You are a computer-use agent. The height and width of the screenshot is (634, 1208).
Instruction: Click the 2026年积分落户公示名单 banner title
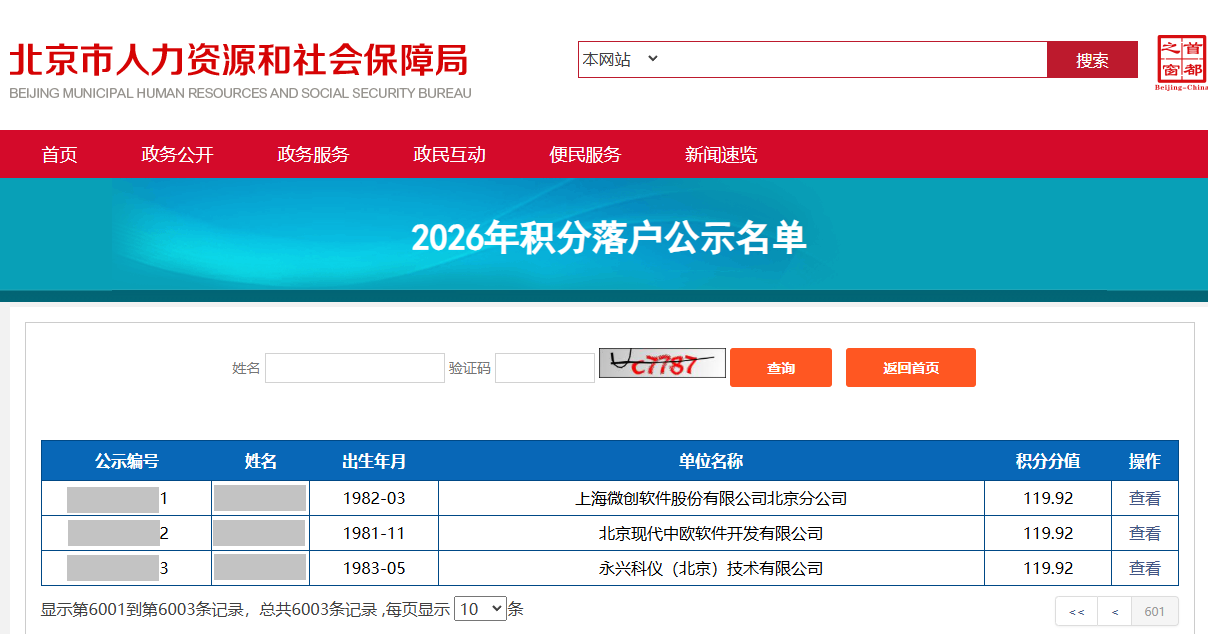(x=609, y=238)
